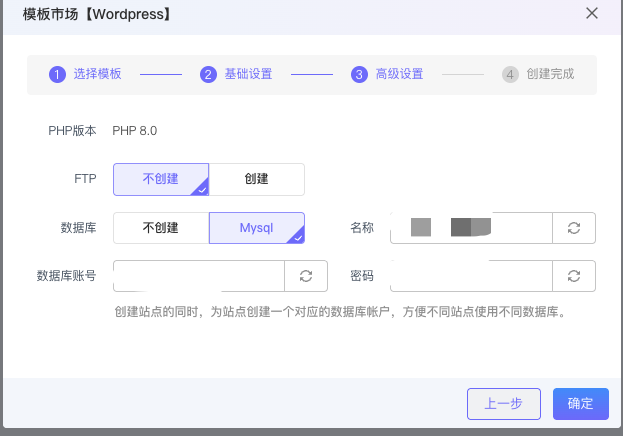Go to step 3 高级设置
Image resolution: width=623 pixels, height=436 pixels.
coord(387,74)
